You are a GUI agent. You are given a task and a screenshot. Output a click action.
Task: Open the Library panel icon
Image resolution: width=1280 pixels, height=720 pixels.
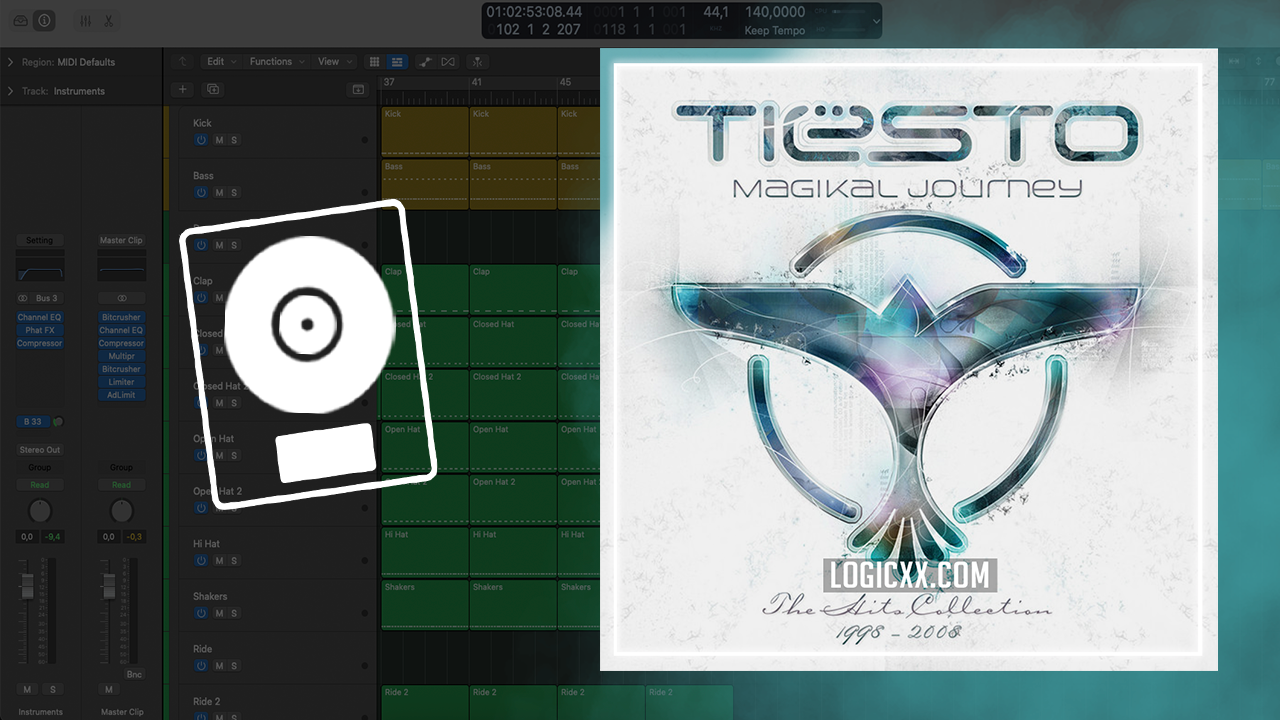coord(21,21)
